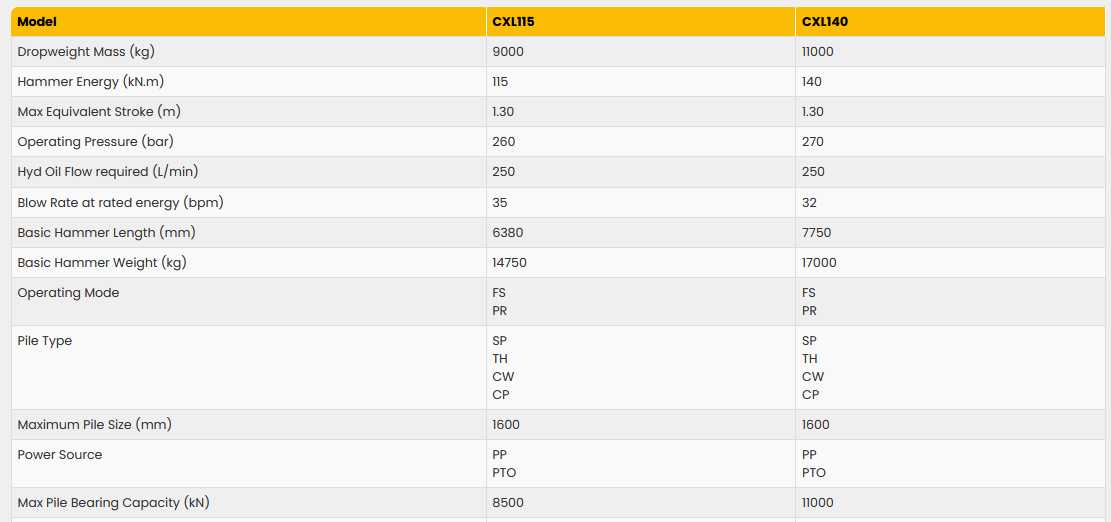Screen dimensions: 1111x522
Task: Click the Max Equivalent Stroke (m) label
Action: pyautogui.click(x=99, y=111)
